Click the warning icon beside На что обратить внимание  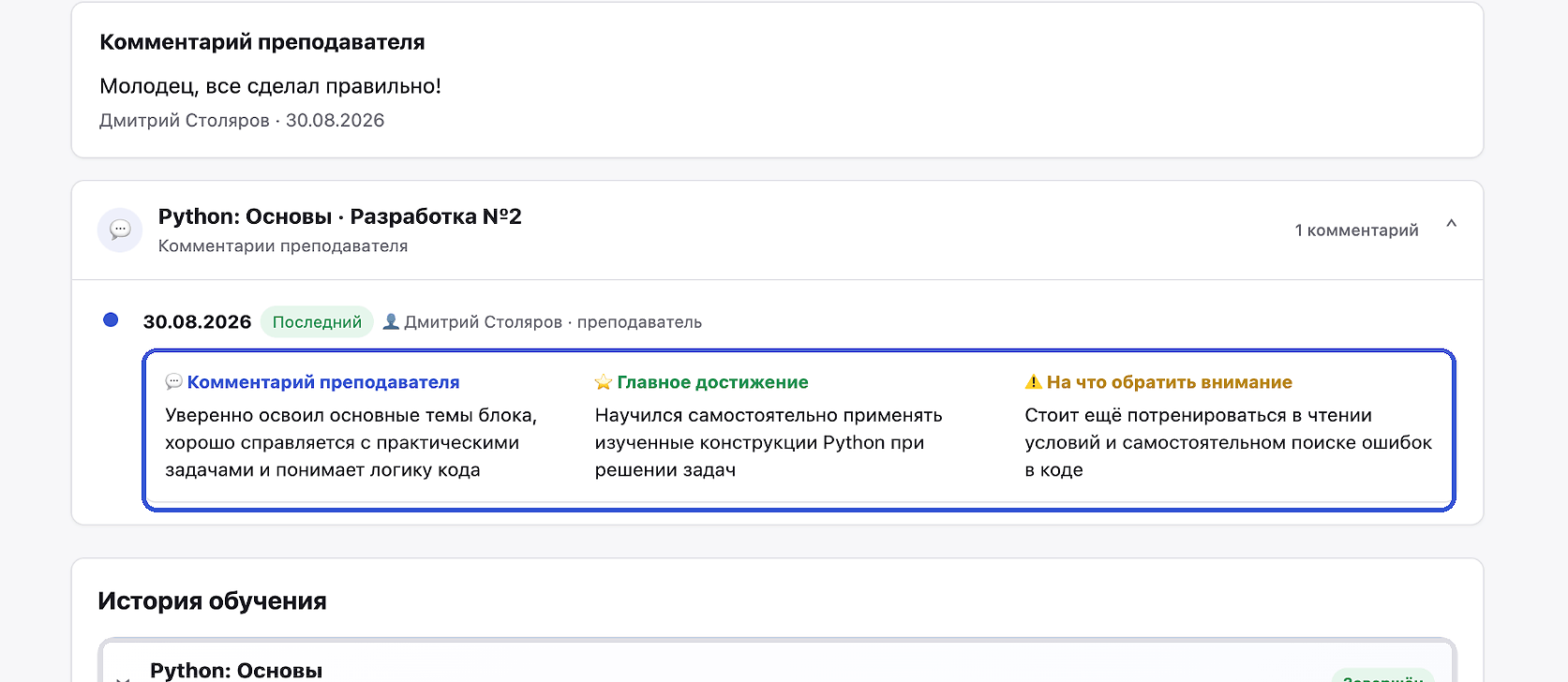[1034, 382]
